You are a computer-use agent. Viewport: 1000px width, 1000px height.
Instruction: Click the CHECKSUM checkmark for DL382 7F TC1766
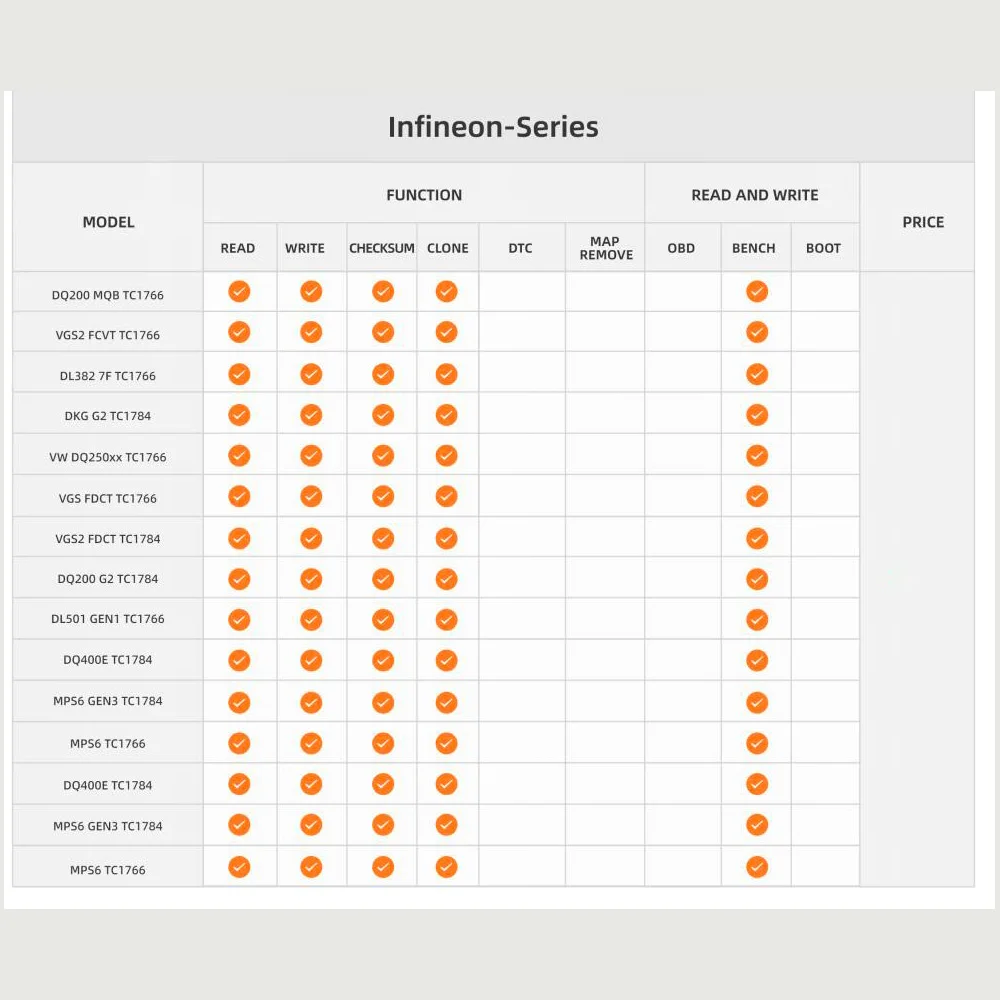(383, 374)
